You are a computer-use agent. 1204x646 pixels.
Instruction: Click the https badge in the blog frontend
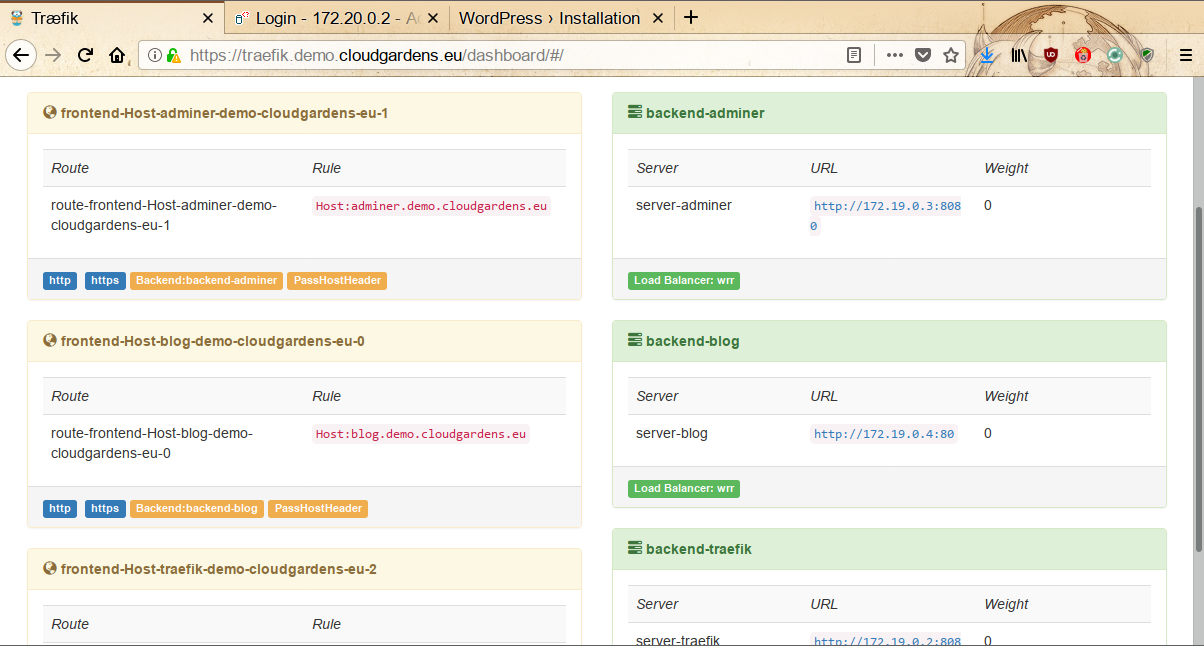click(x=105, y=509)
